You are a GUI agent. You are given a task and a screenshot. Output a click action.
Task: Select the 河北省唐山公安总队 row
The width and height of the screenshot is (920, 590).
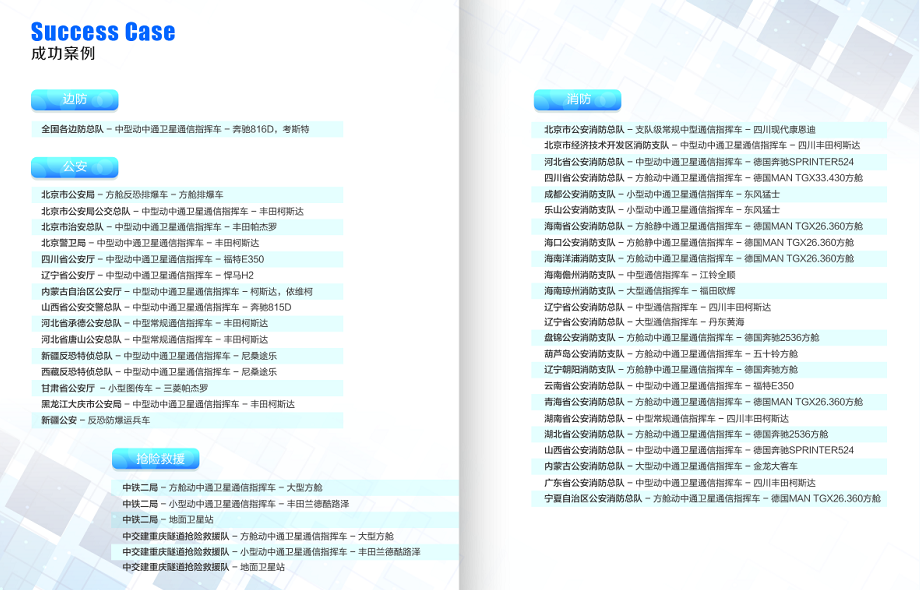(x=187, y=340)
